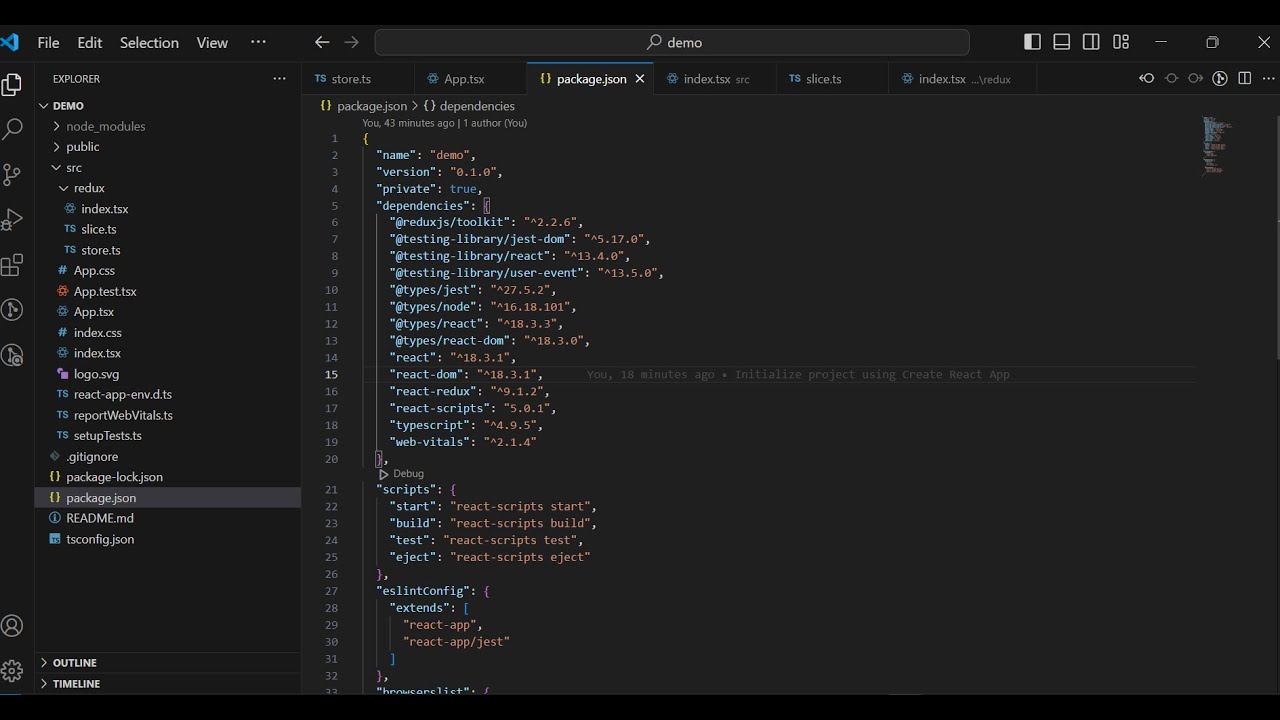Toggle the bottom panel layout button

[x=1062, y=42]
